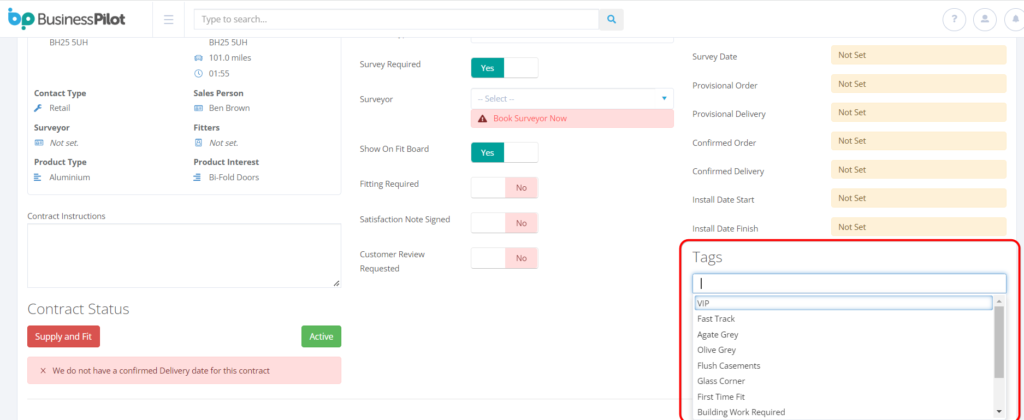Click into the Contract Instructions text area

click(183, 255)
